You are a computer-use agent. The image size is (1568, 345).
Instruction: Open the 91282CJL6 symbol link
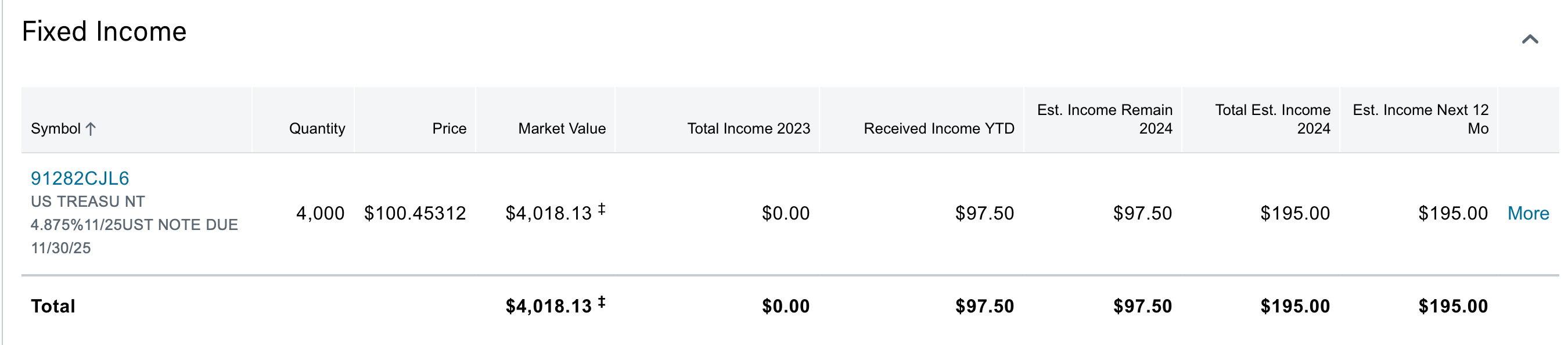pos(80,178)
